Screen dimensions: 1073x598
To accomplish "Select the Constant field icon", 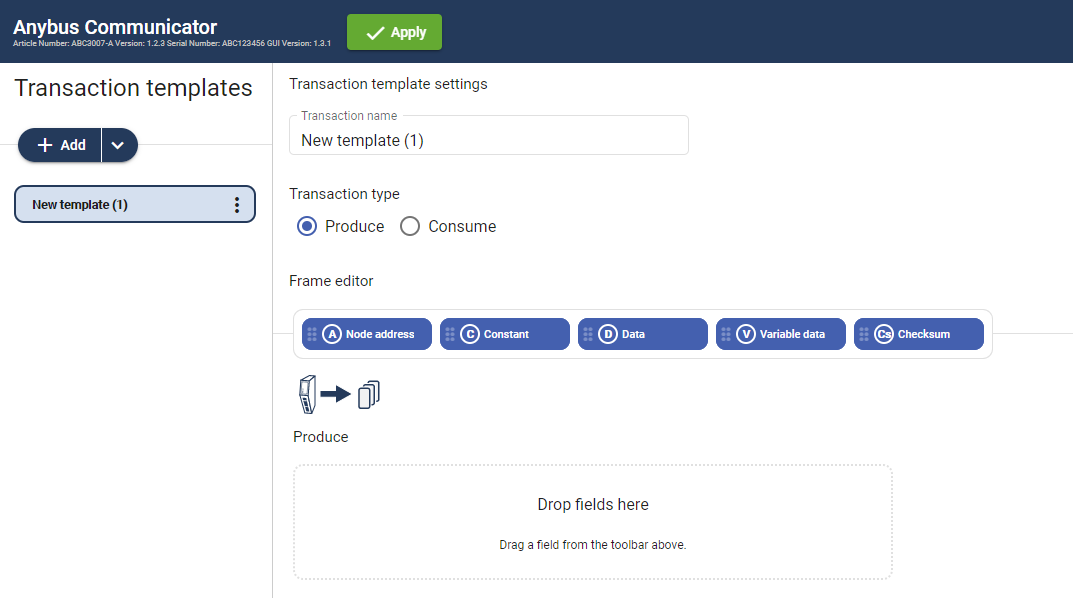I will (x=469, y=334).
